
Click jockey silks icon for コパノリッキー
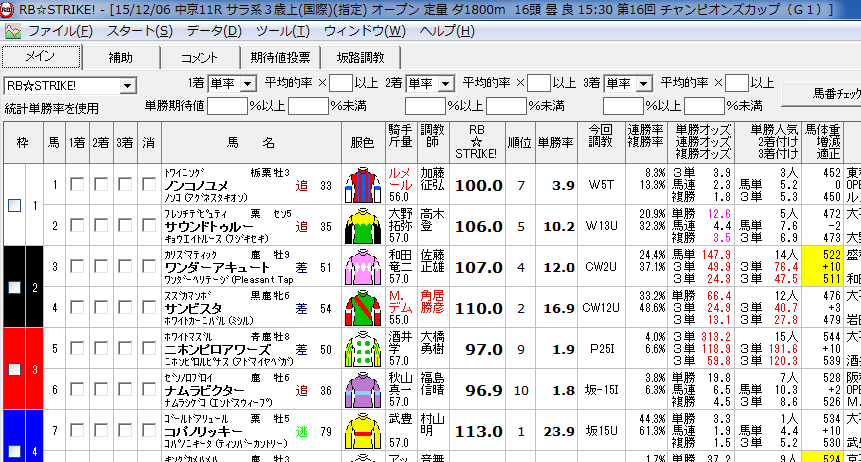(x=362, y=431)
